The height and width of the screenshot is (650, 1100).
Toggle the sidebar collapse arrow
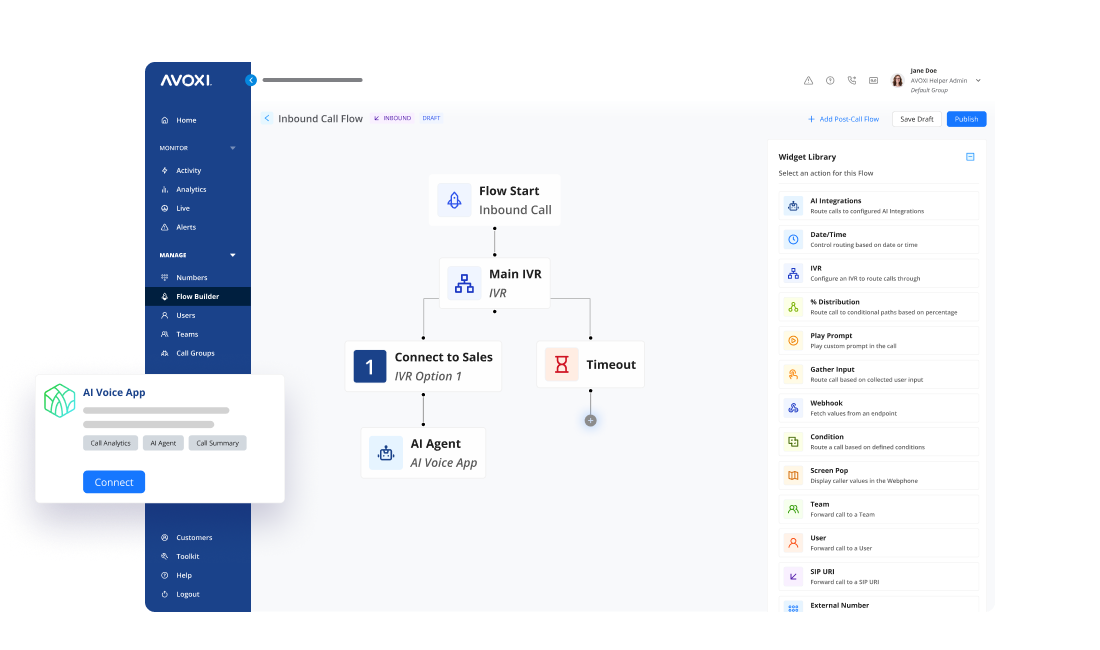click(251, 79)
